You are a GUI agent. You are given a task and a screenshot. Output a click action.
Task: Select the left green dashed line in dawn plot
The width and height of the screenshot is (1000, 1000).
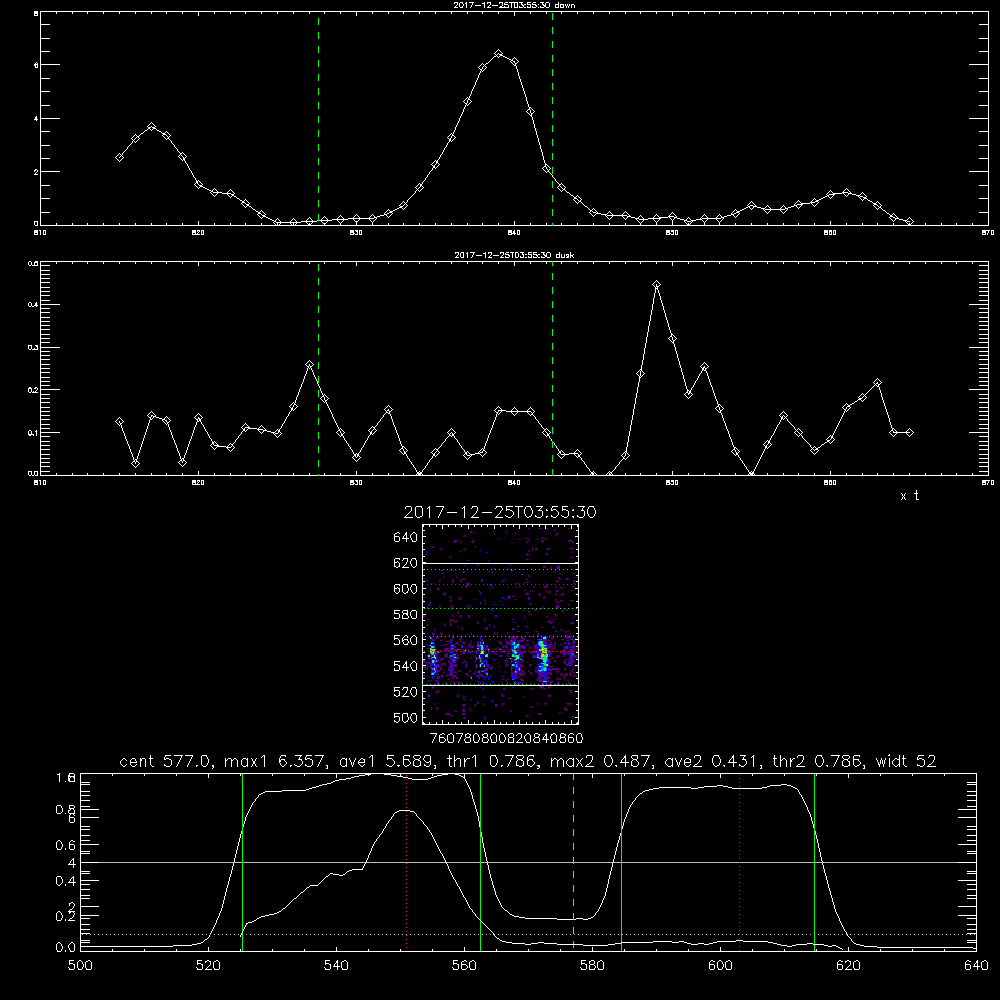(x=318, y=119)
